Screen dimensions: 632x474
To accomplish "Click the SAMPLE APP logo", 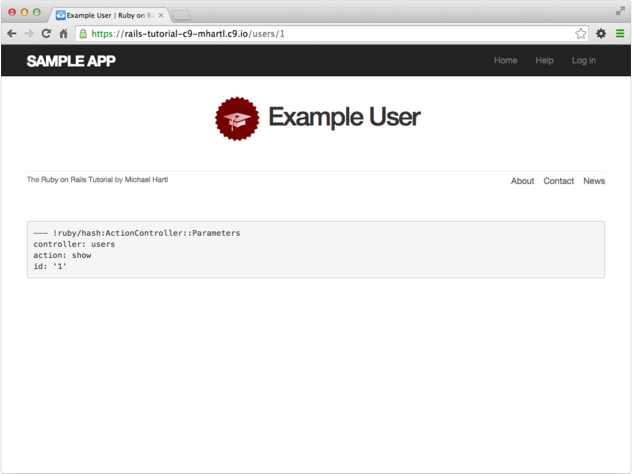I will [71, 61].
